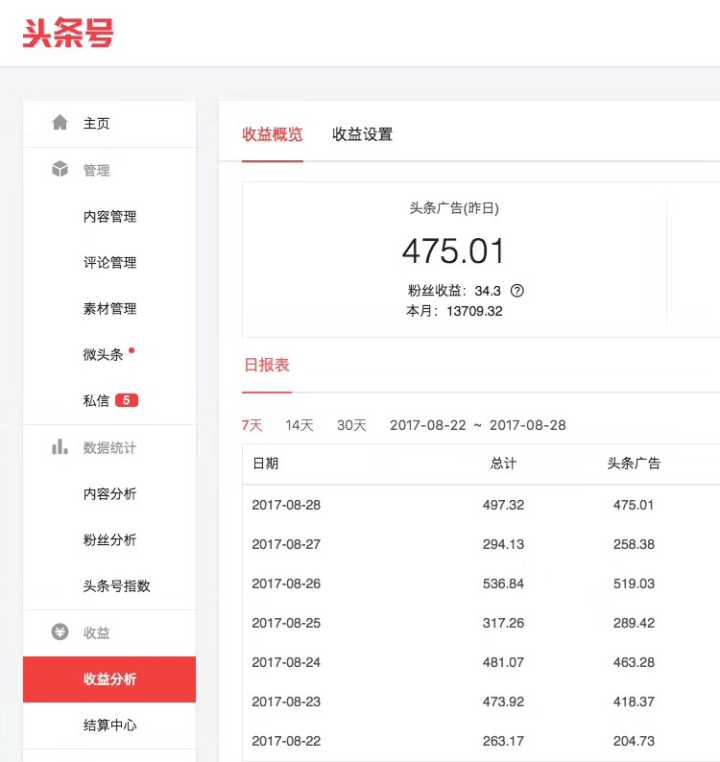Click the 日期 column header
720x762 pixels.
pos(266,463)
